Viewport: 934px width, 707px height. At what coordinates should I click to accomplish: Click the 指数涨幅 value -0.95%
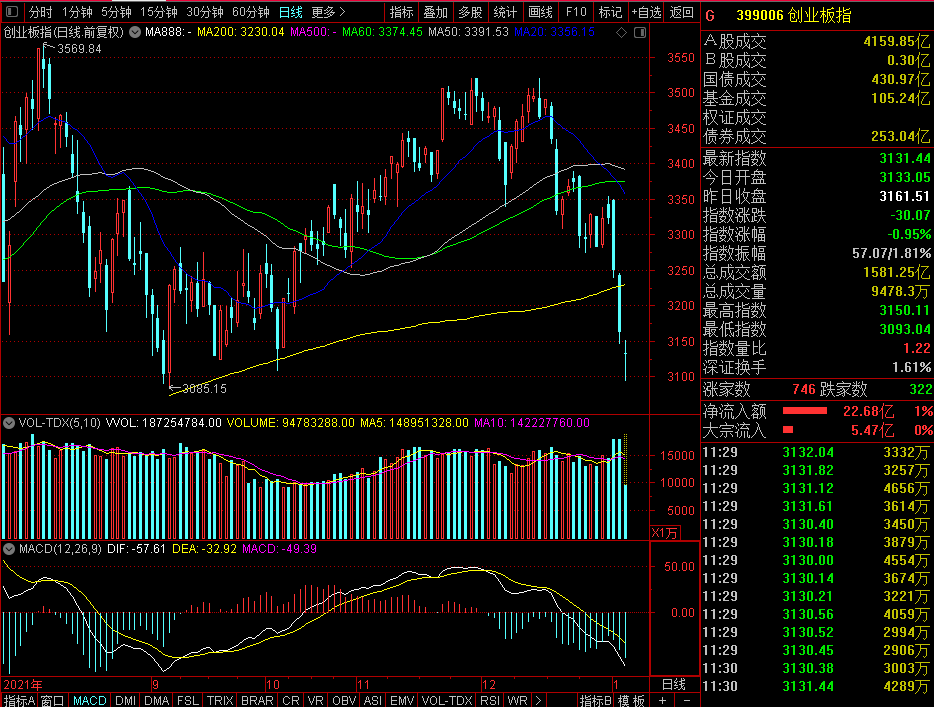pyautogui.click(x=910, y=235)
